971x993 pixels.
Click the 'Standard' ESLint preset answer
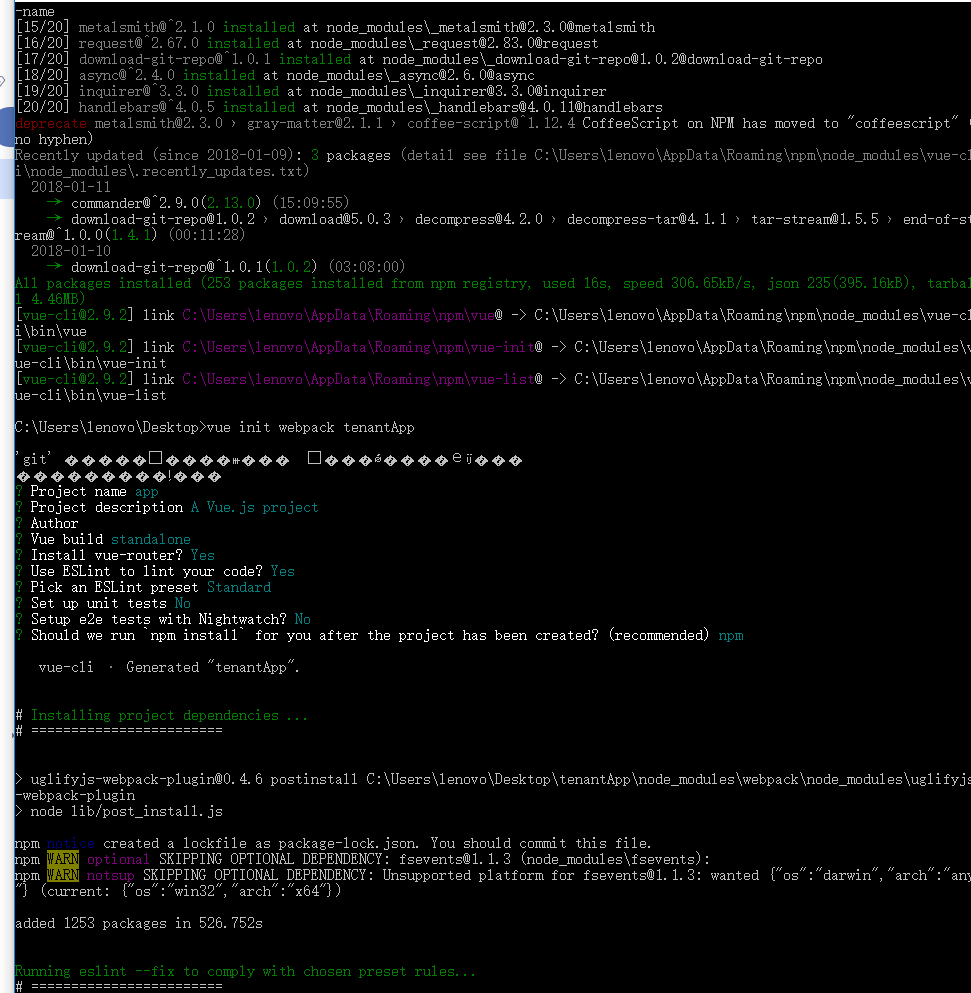(239, 587)
